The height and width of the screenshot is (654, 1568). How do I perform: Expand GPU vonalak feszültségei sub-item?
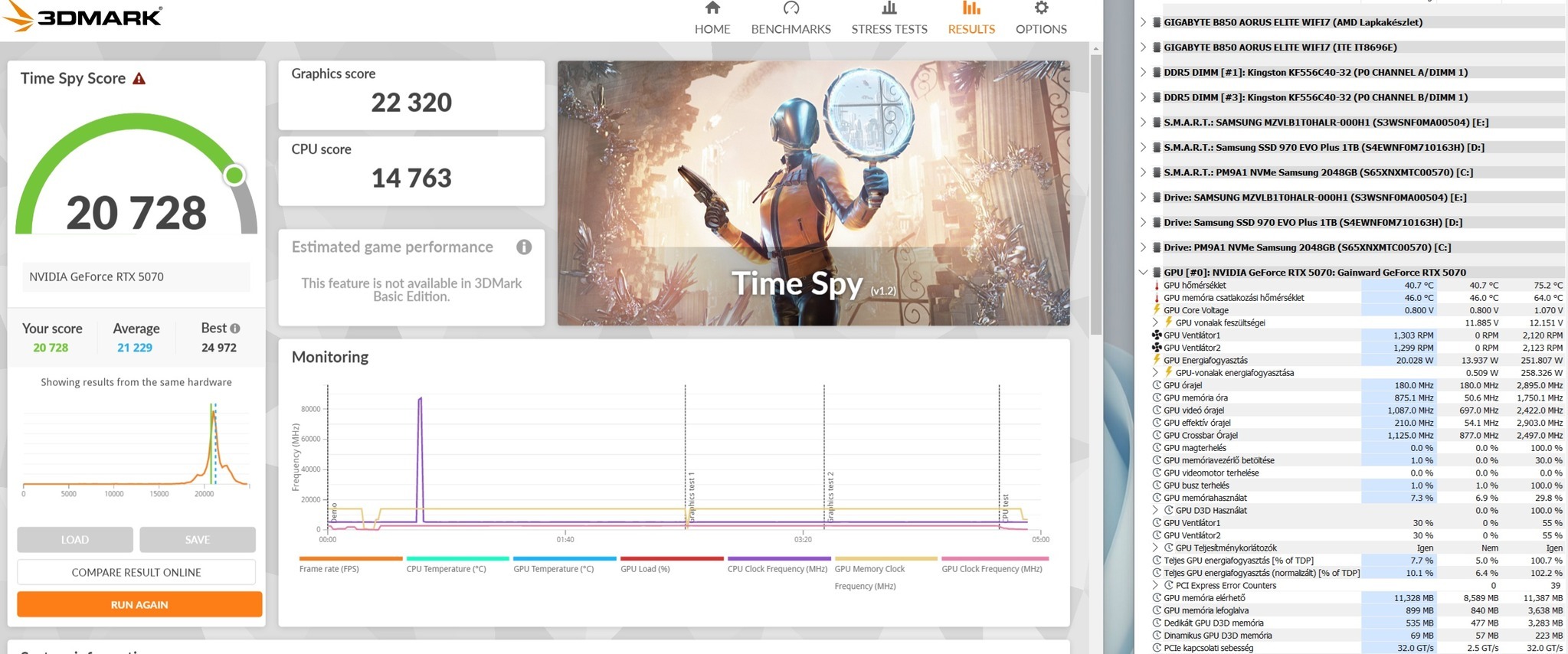point(1155,322)
